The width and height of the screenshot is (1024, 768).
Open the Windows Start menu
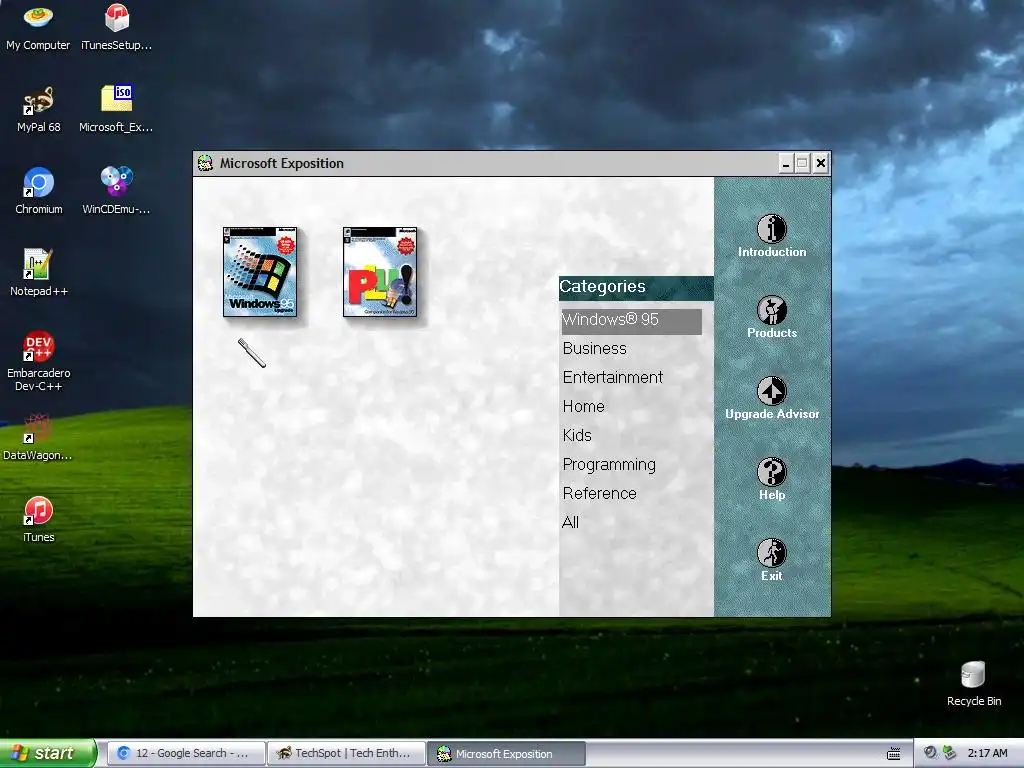tap(47, 753)
